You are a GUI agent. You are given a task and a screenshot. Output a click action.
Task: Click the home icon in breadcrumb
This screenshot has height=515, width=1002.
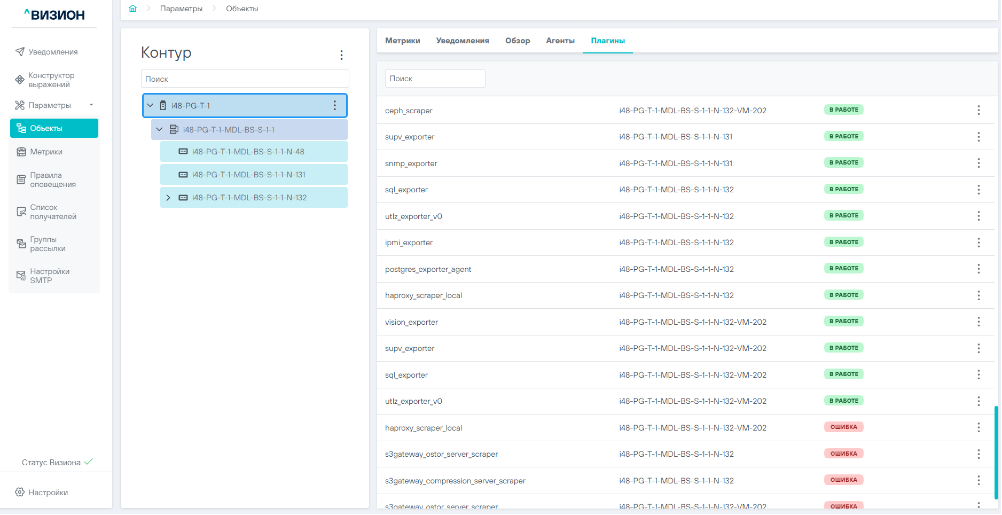pyautogui.click(x=133, y=8)
